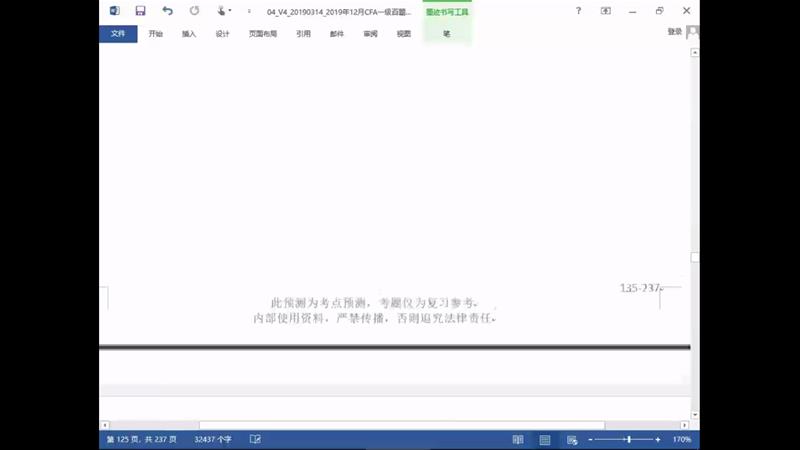This screenshot has height=450, width=800.
Task: Click the vertical scrollbar thumb
Action: coord(695,258)
